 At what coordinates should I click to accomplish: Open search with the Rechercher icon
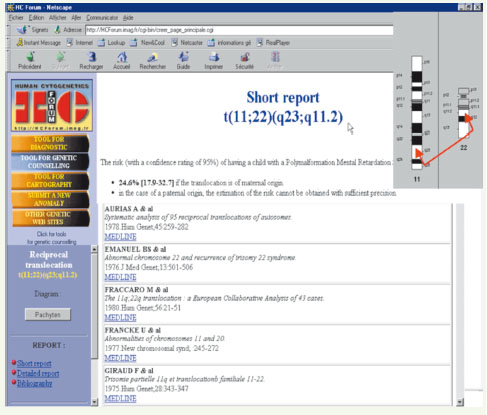(152, 57)
